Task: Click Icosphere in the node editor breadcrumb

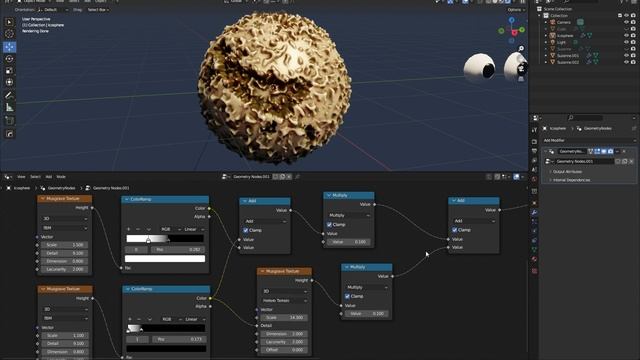Action: pos(22,188)
